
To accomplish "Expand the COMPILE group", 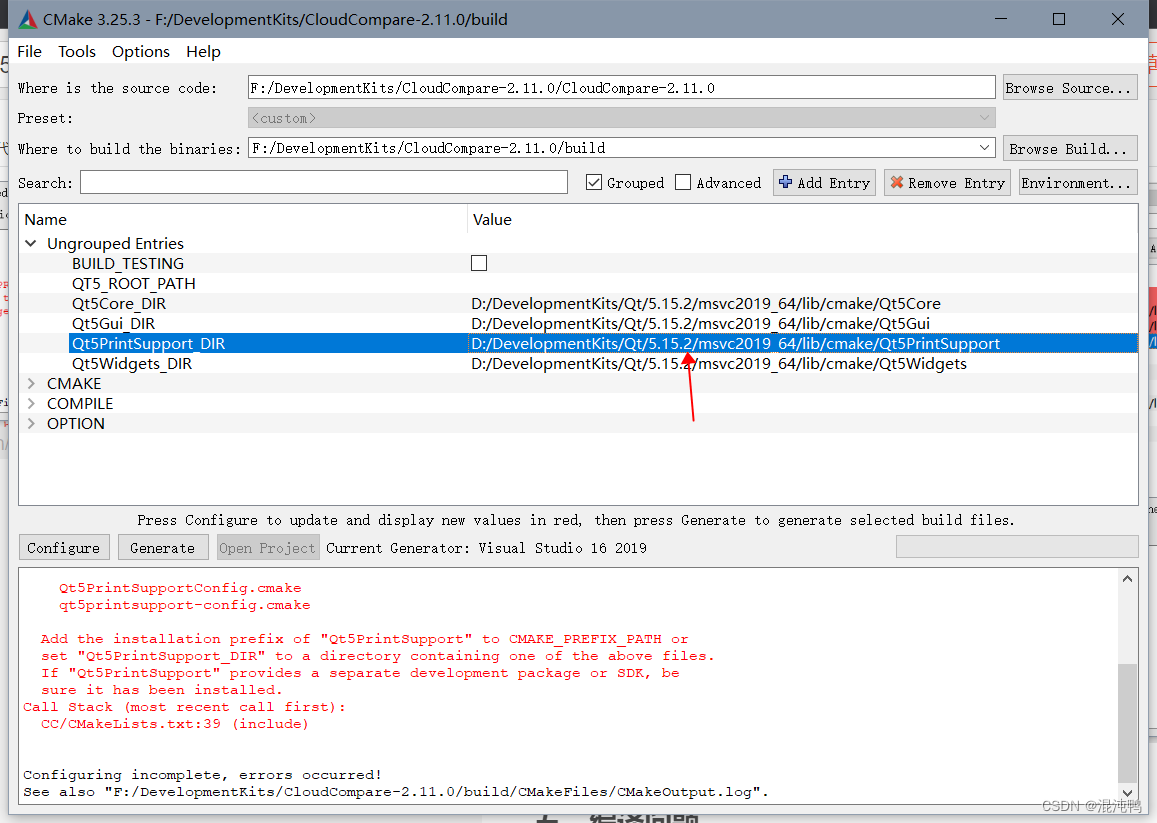I will click(31, 404).
